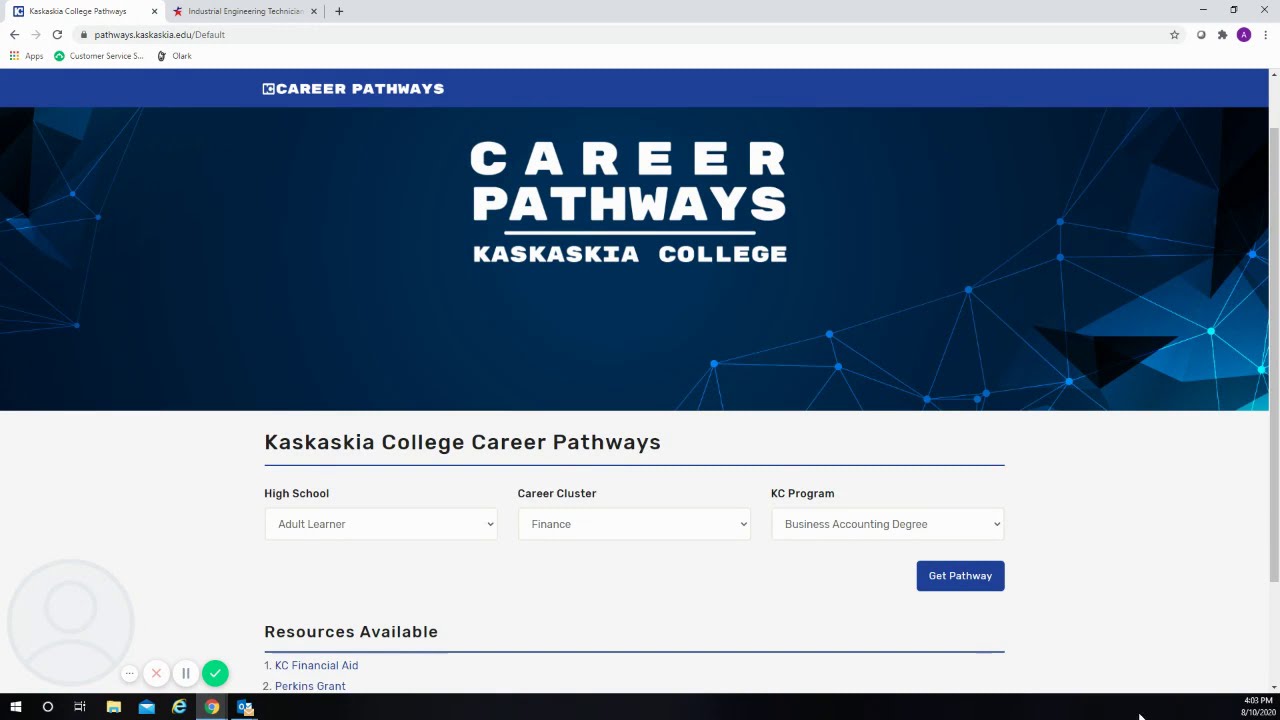This screenshot has width=1280, height=720.
Task: Click the webcam avatar bubble overlay
Action: tap(70, 621)
